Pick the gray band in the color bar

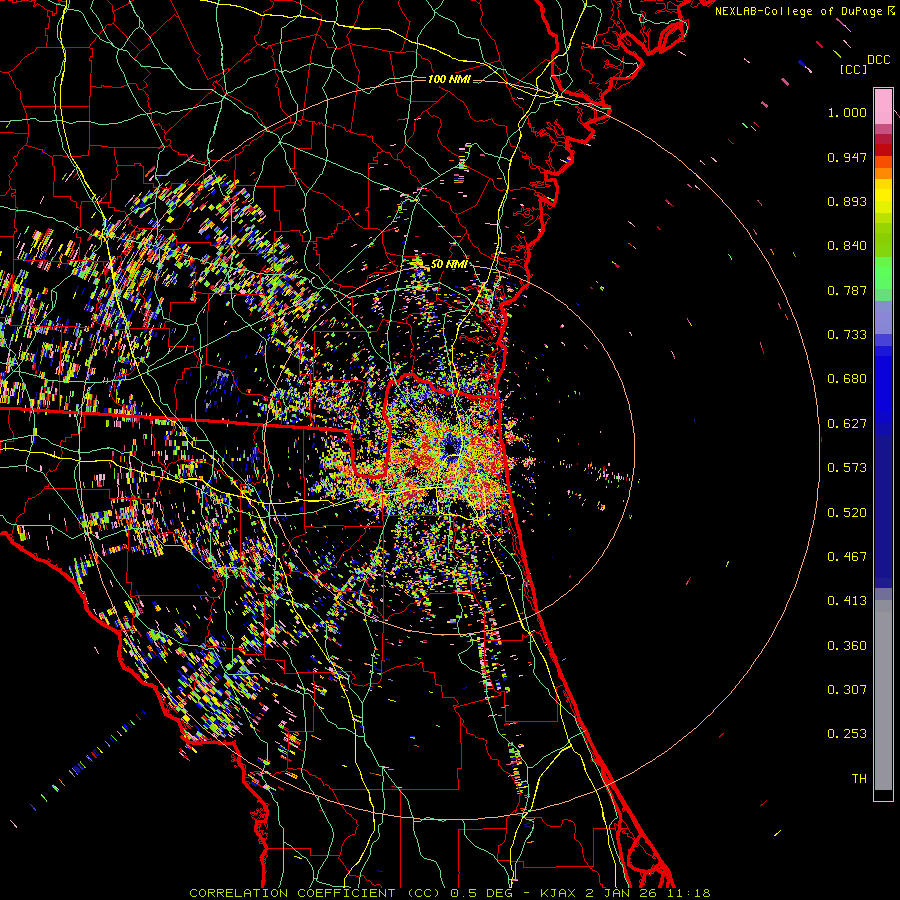point(883,695)
